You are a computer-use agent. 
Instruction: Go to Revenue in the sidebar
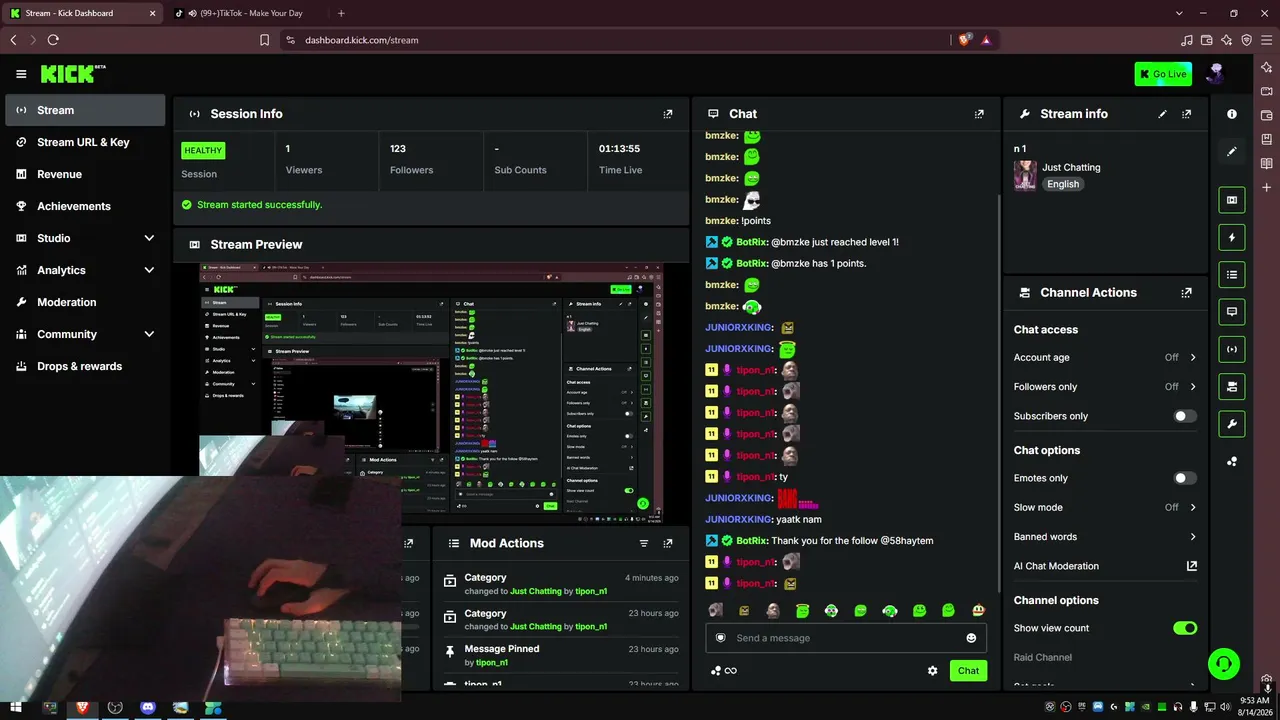coord(85,174)
